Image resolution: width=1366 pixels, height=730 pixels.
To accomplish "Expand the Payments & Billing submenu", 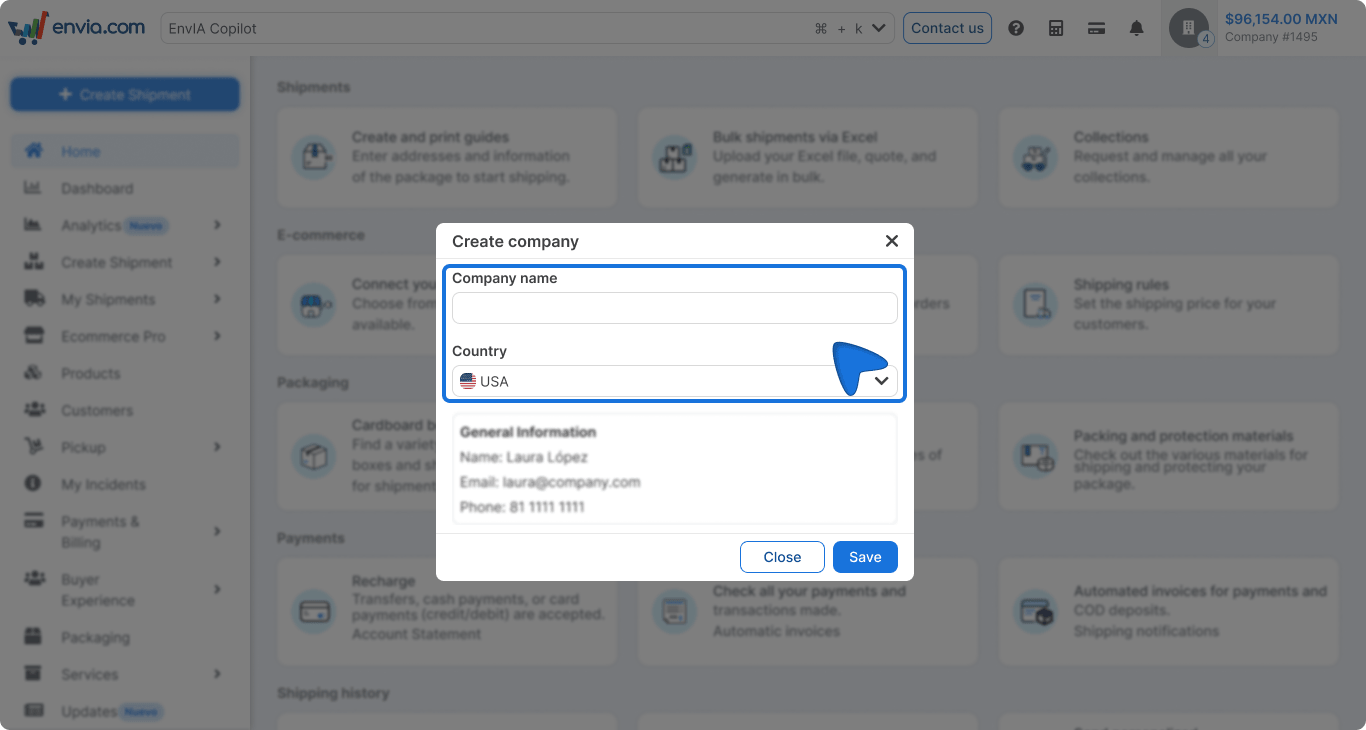I will [217, 532].
